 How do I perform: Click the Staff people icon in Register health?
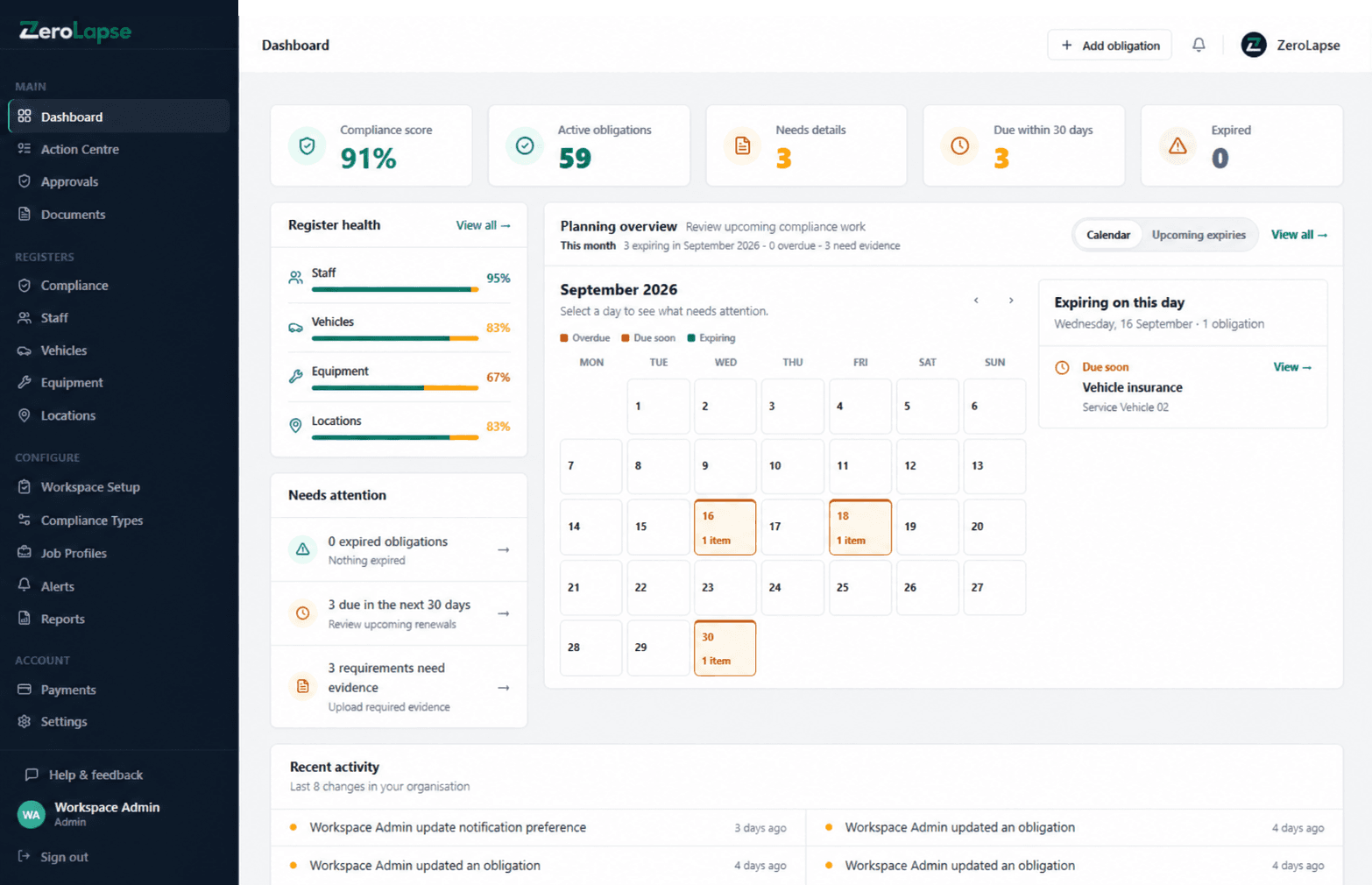(295, 278)
